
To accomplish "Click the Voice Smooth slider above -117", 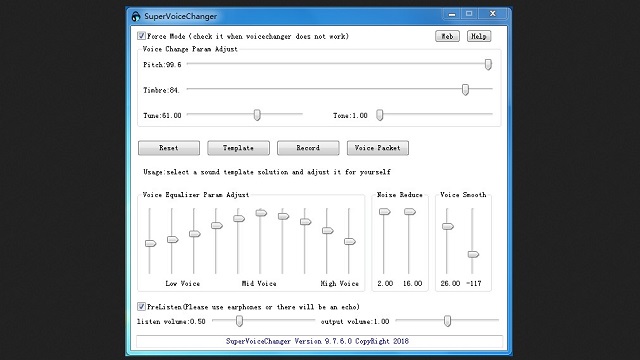I will coord(473,255).
